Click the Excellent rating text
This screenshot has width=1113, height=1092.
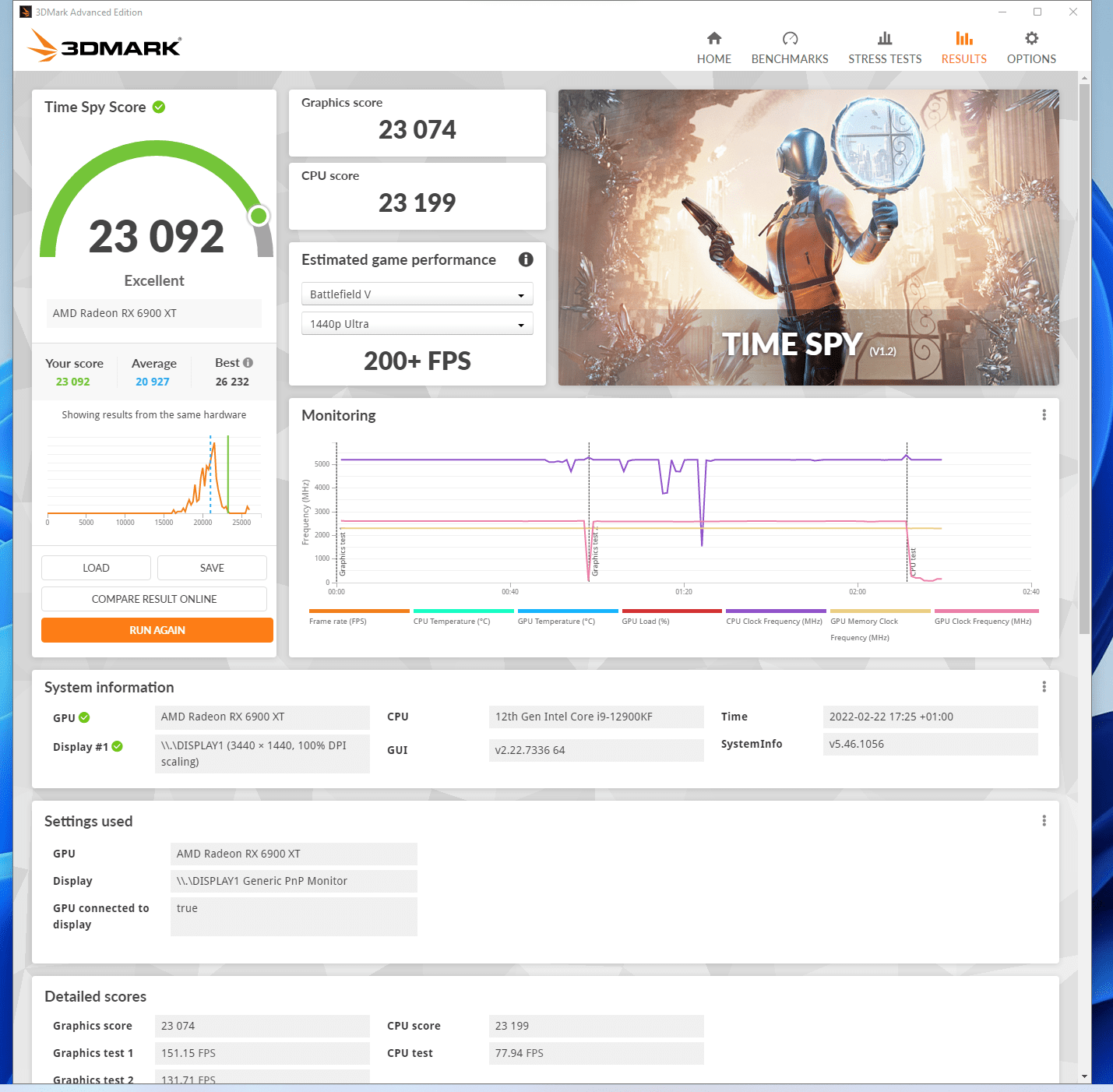coord(154,280)
